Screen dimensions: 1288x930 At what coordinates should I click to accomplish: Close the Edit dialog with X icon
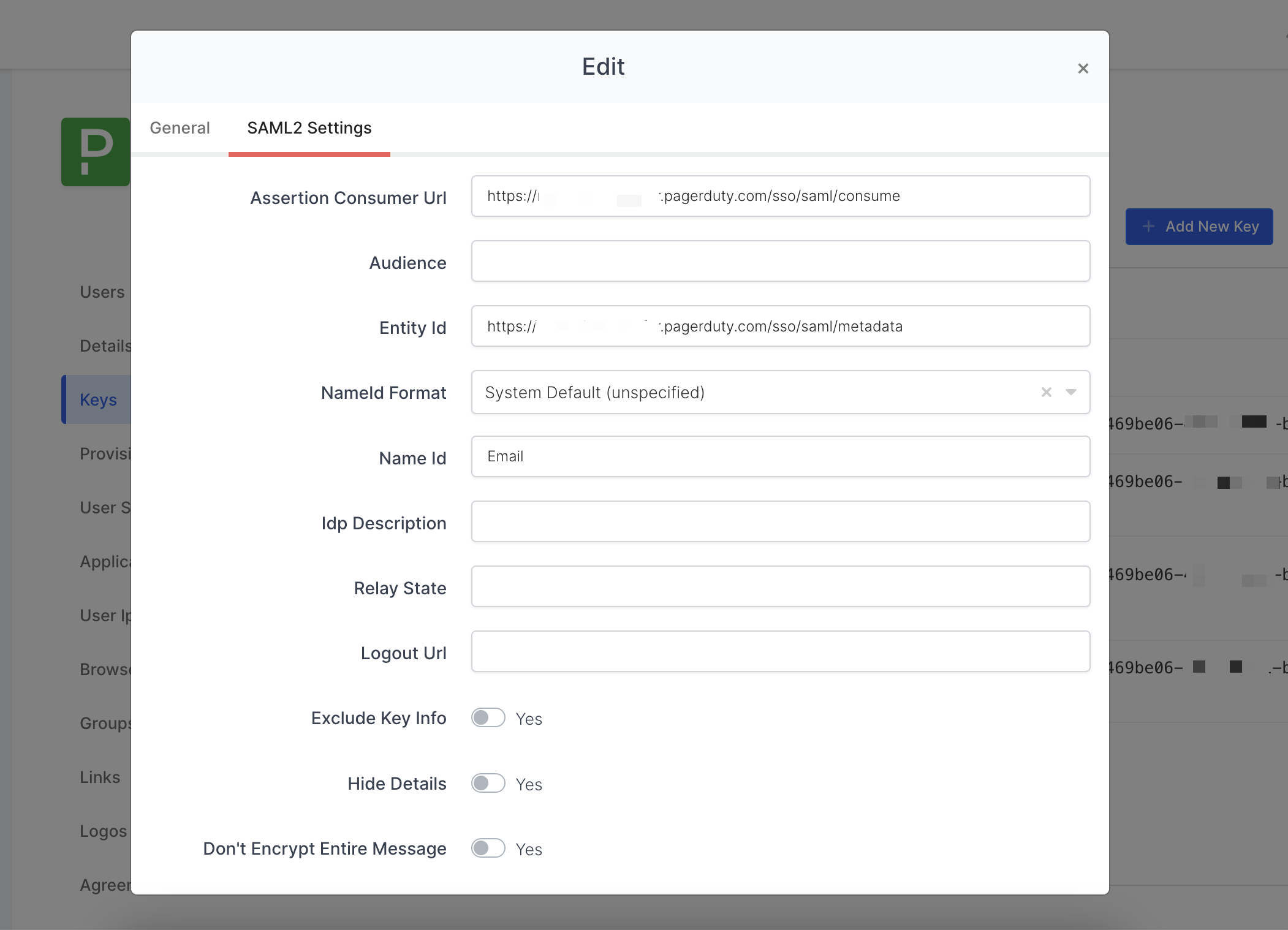point(1083,69)
